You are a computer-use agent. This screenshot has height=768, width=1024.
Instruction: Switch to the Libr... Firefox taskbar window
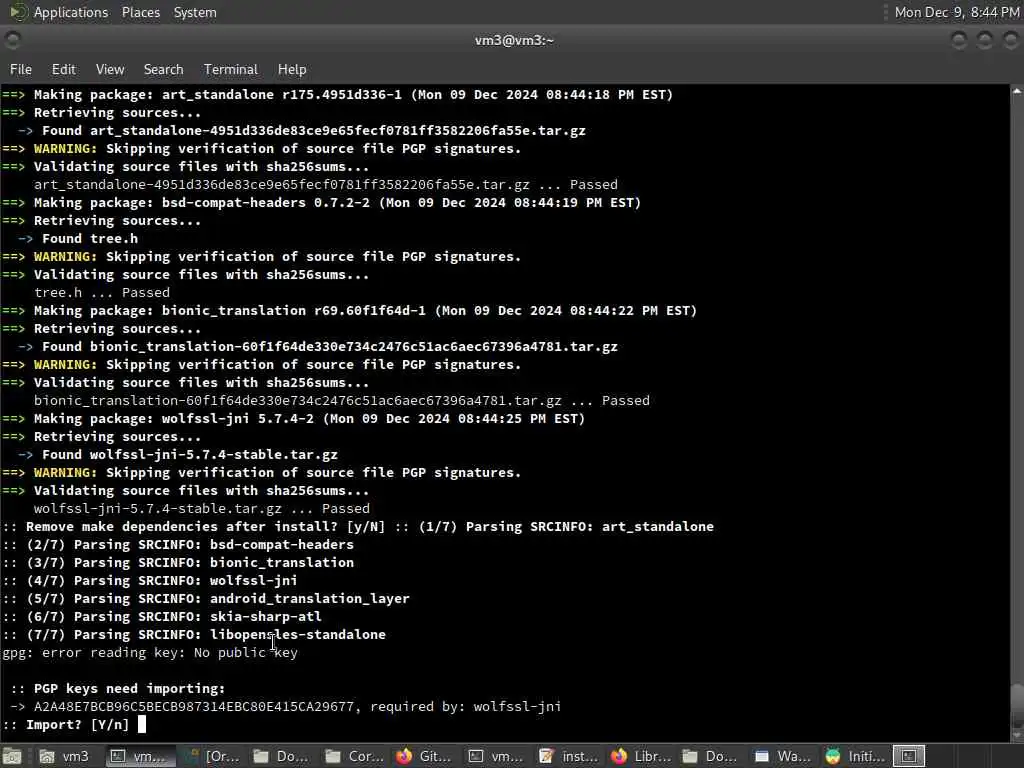point(641,756)
